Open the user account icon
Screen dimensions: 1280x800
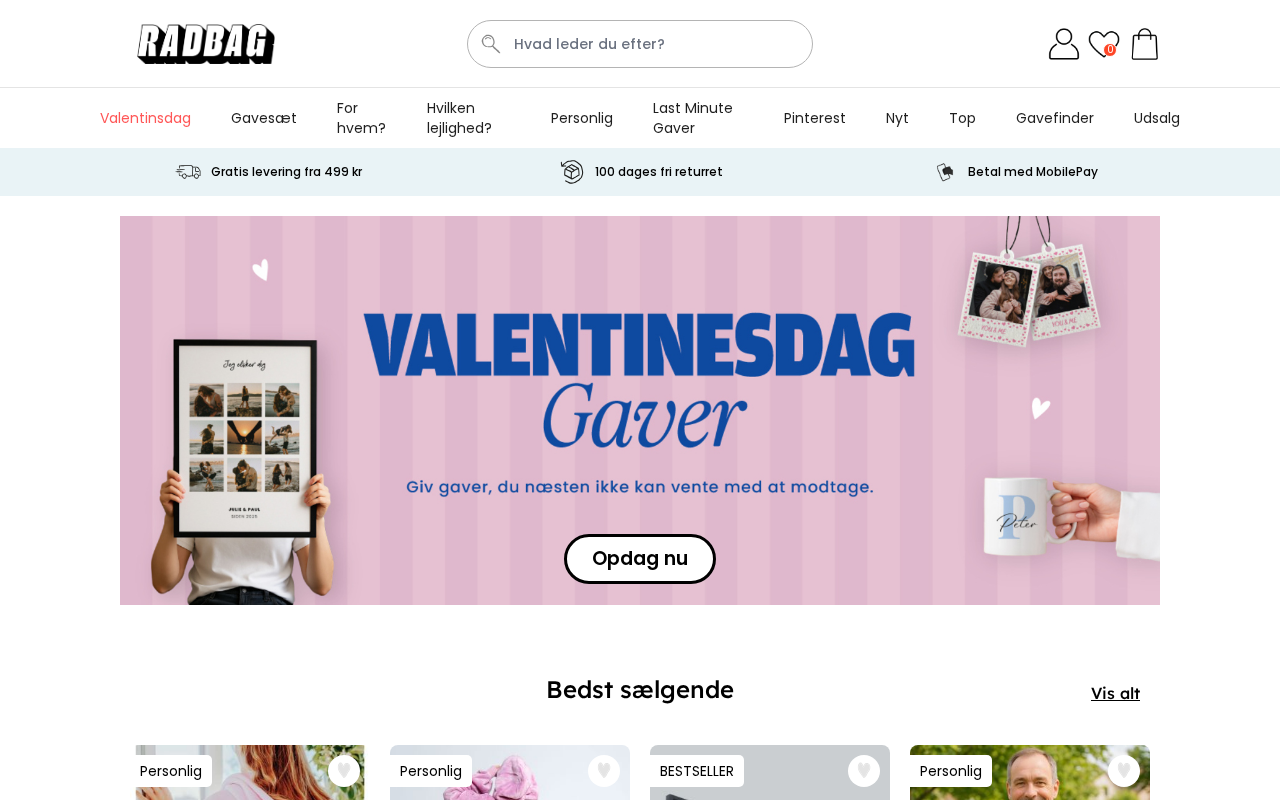[1064, 44]
